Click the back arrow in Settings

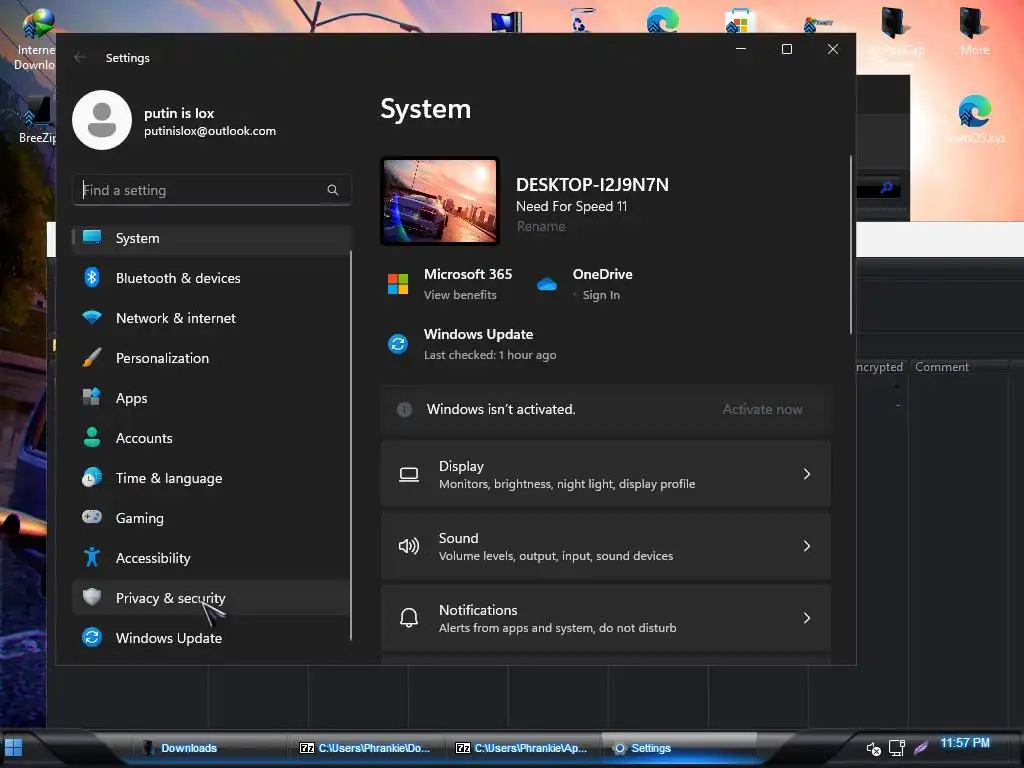80,57
